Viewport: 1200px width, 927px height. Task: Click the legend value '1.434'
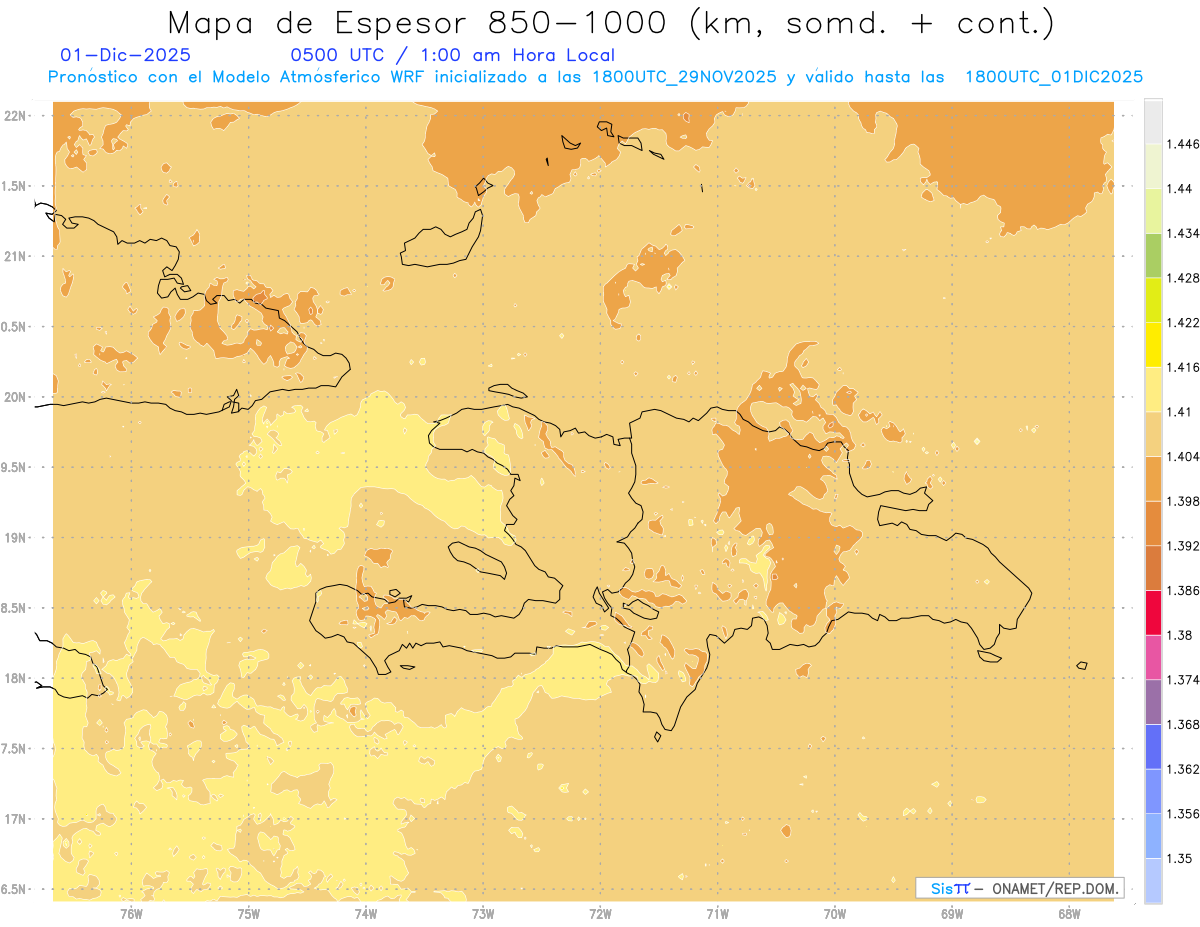[x=1183, y=233]
